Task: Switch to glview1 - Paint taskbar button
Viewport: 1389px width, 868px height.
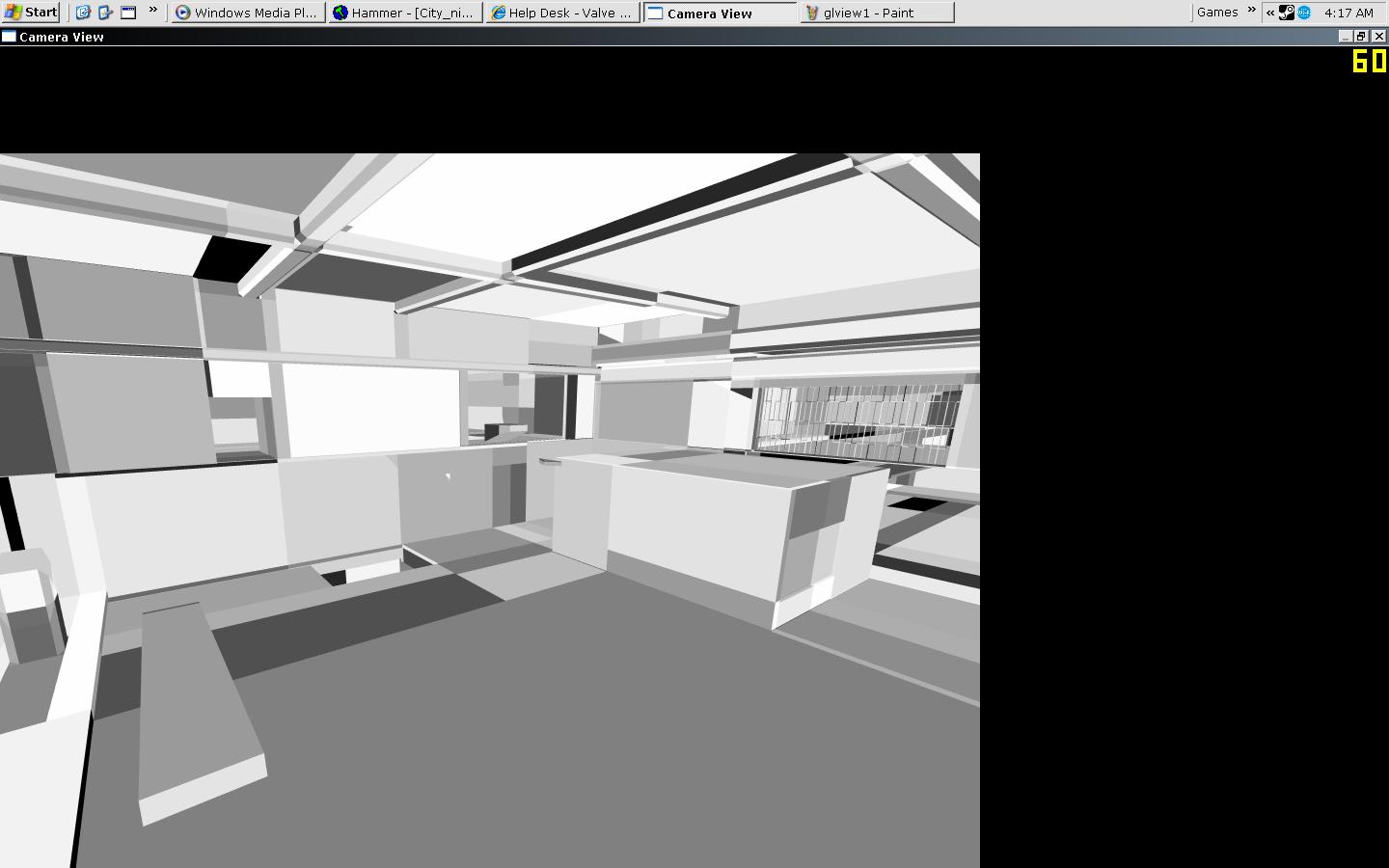Action: (877, 13)
